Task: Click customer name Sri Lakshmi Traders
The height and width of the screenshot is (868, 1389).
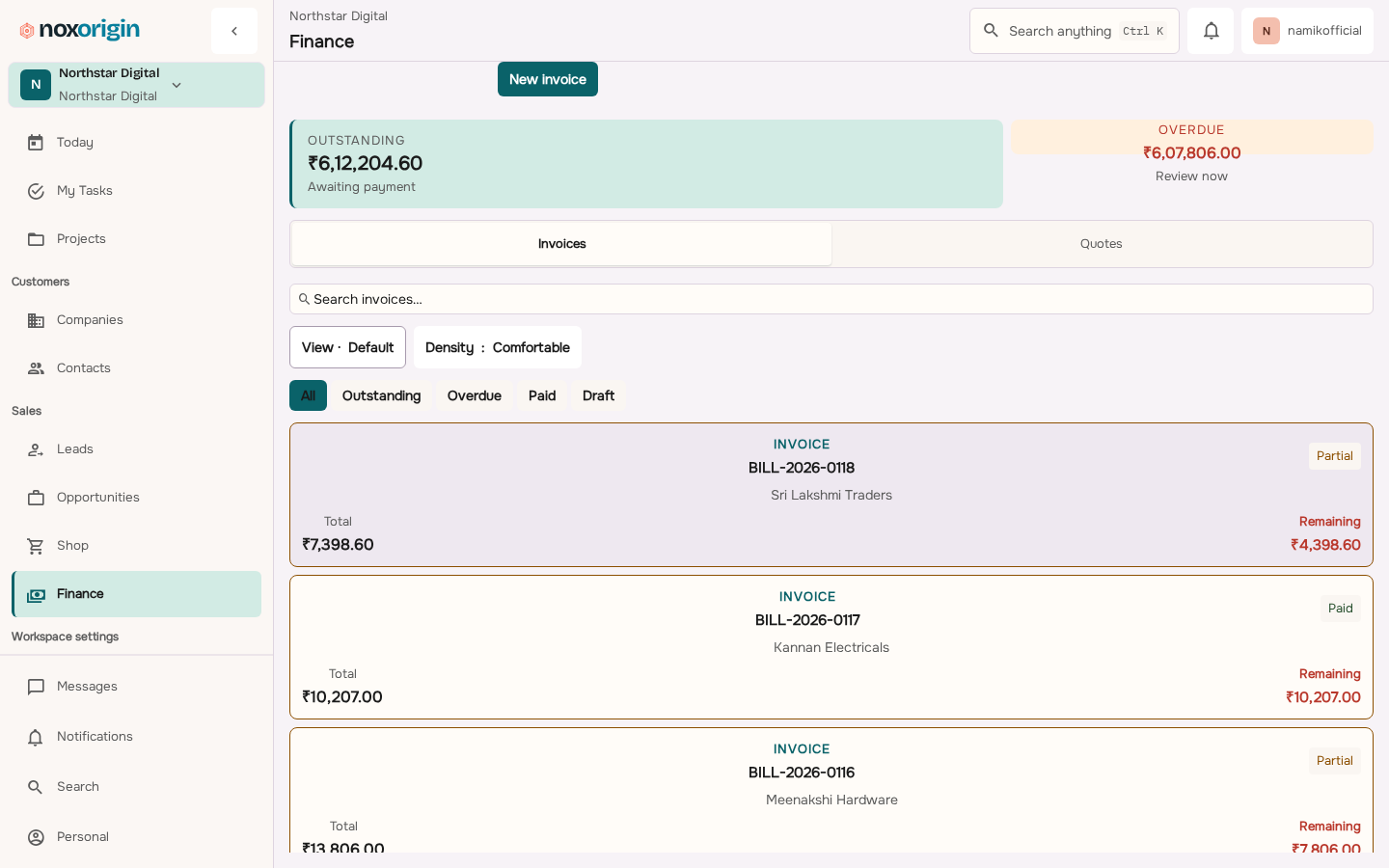Action: pos(831,495)
